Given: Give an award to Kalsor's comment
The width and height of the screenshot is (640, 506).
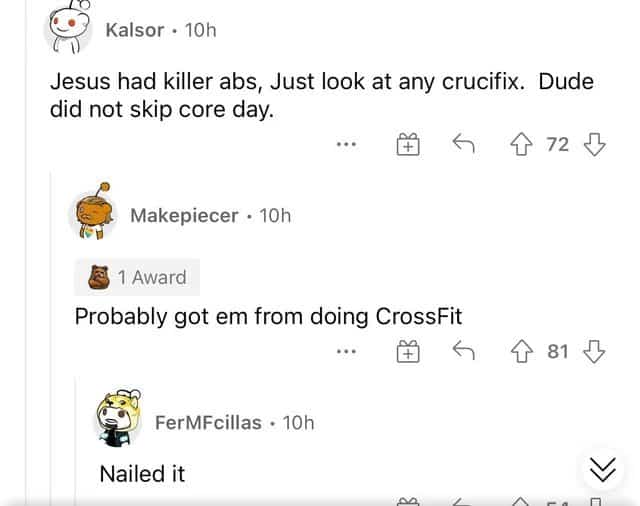Looking at the screenshot, I should tap(408, 146).
